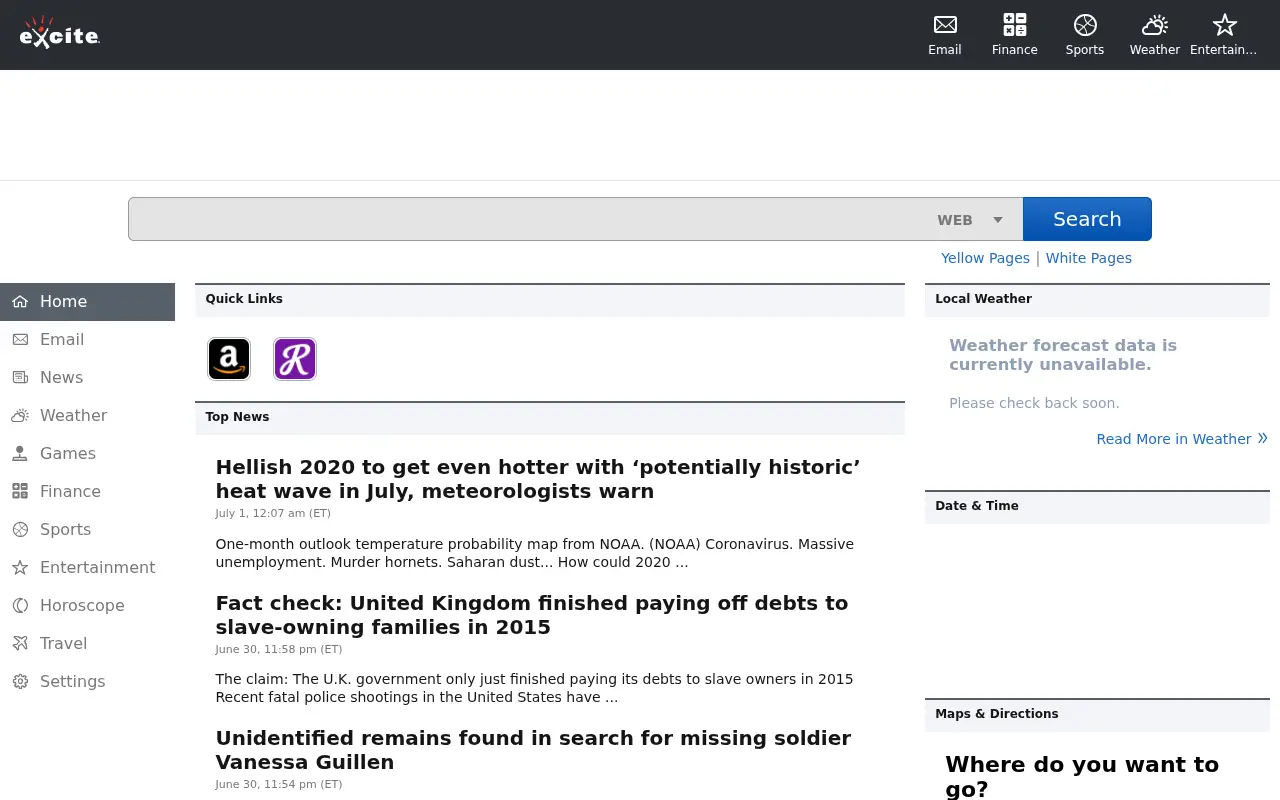
Task: Open the United Kingdom debts fact check headline
Action: click(532, 615)
